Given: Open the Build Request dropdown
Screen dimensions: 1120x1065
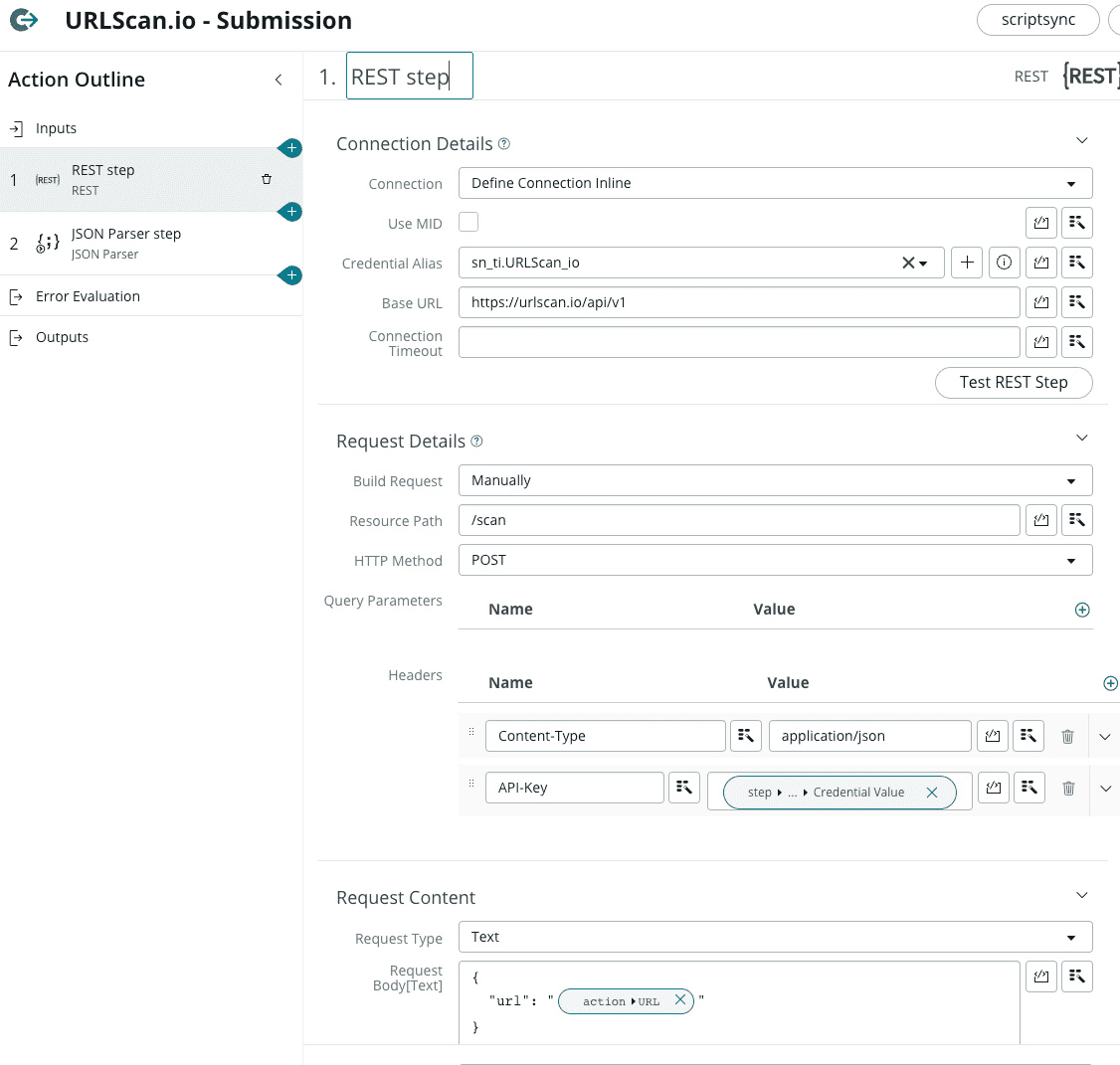Looking at the screenshot, I should click(x=776, y=480).
